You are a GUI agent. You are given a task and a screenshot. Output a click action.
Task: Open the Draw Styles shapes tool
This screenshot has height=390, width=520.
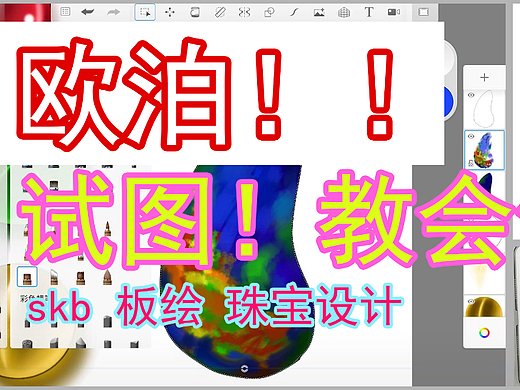click(269, 13)
